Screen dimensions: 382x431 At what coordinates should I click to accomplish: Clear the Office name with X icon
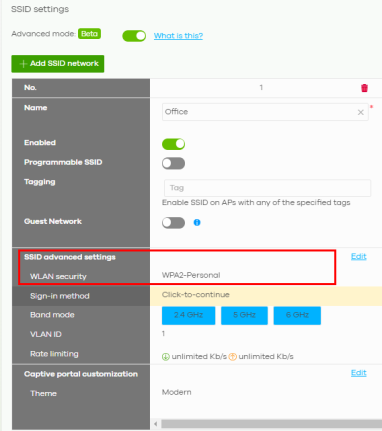(x=361, y=112)
